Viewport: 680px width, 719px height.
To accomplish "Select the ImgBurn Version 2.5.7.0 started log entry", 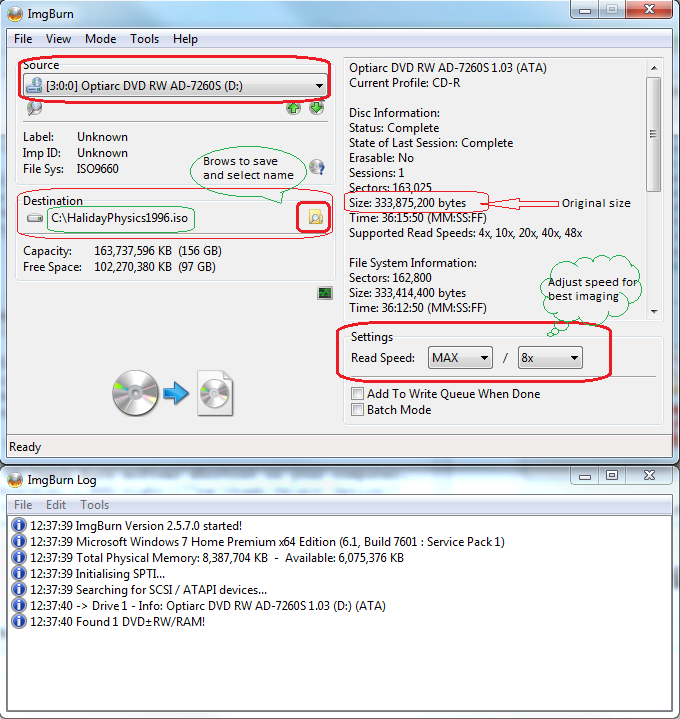I will (136, 525).
